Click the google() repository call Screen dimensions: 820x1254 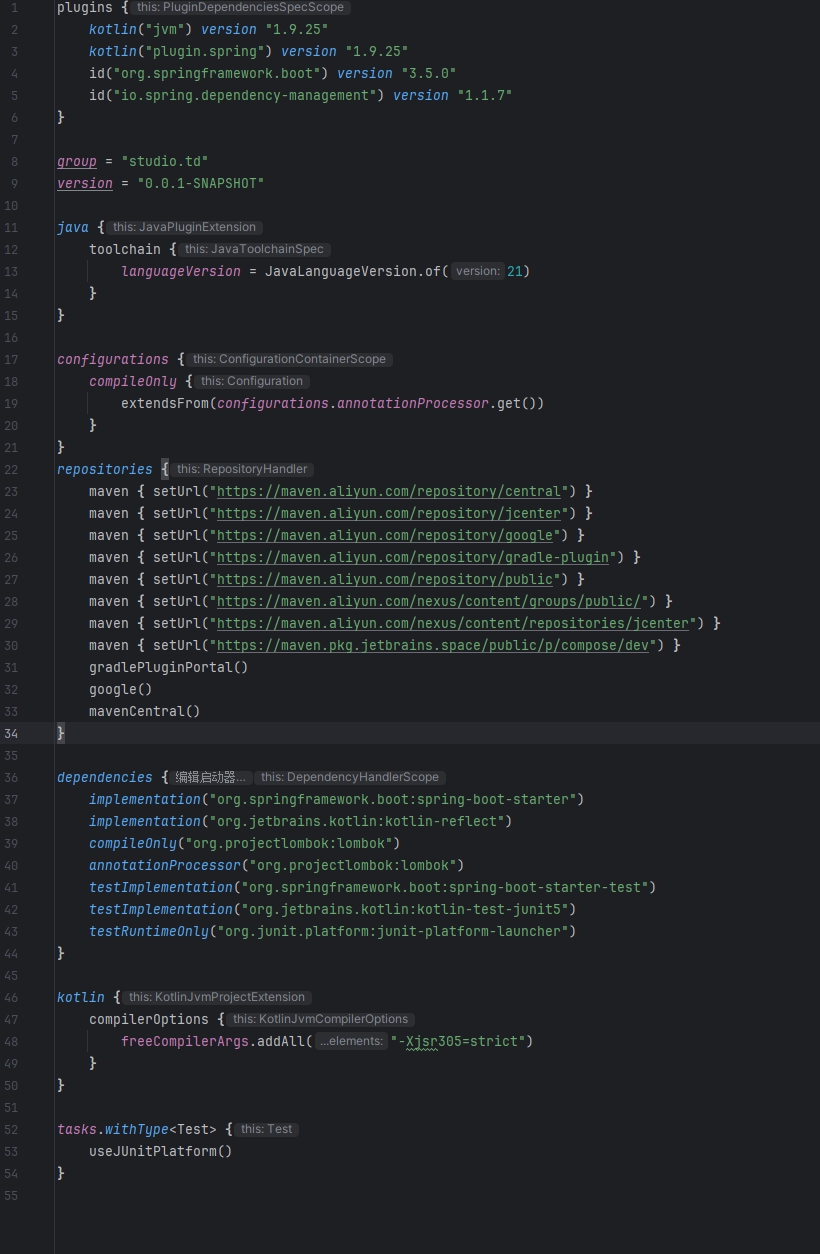pyautogui.click(x=121, y=689)
